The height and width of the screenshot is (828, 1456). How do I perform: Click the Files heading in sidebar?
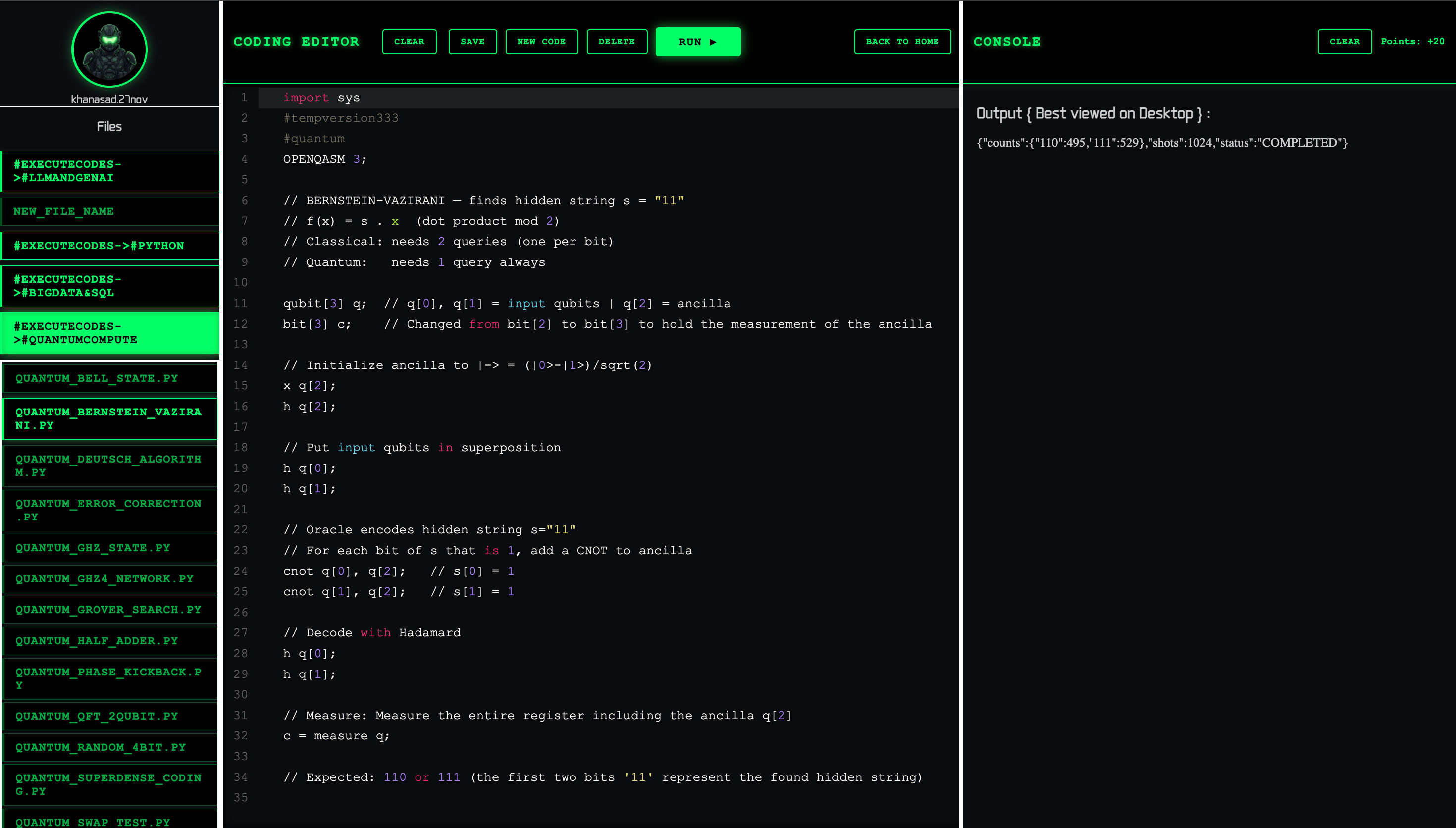[109, 126]
